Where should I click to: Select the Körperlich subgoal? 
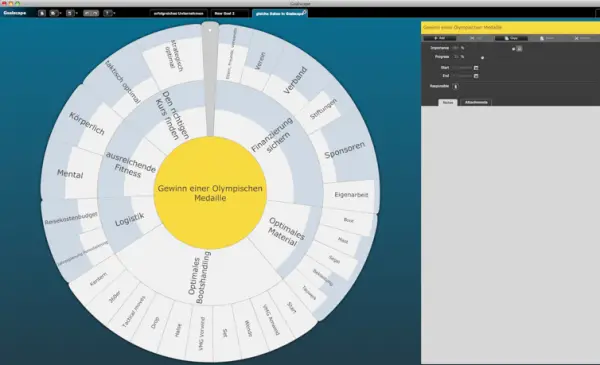coord(86,124)
